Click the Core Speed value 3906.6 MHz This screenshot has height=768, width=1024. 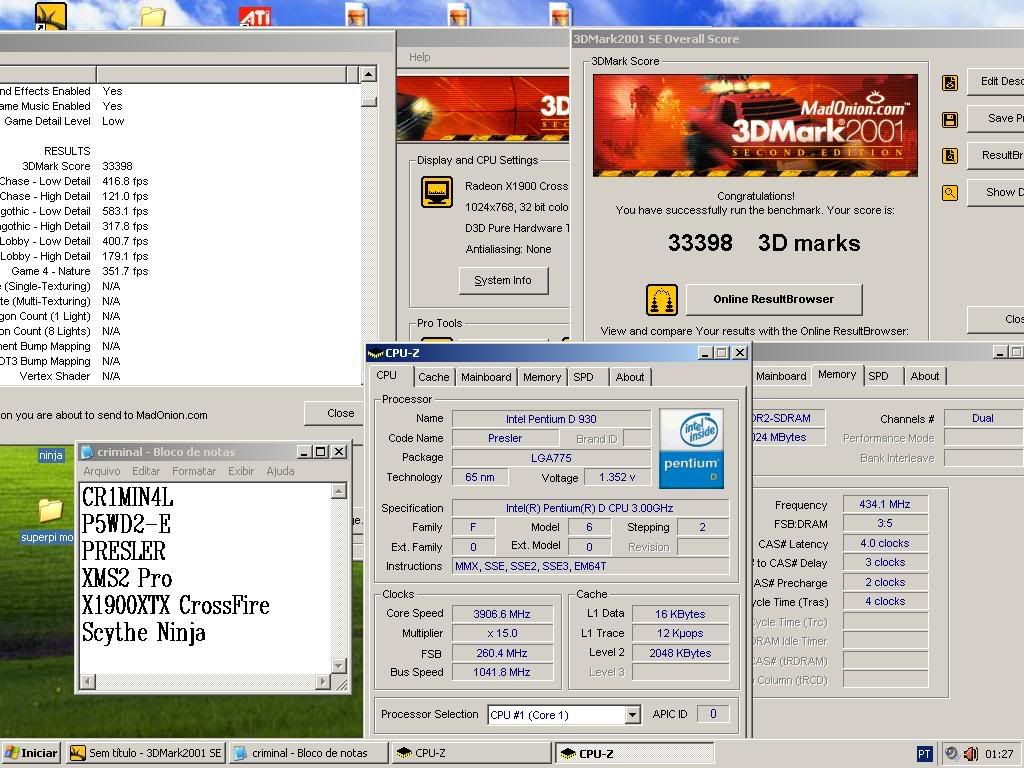(502, 614)
